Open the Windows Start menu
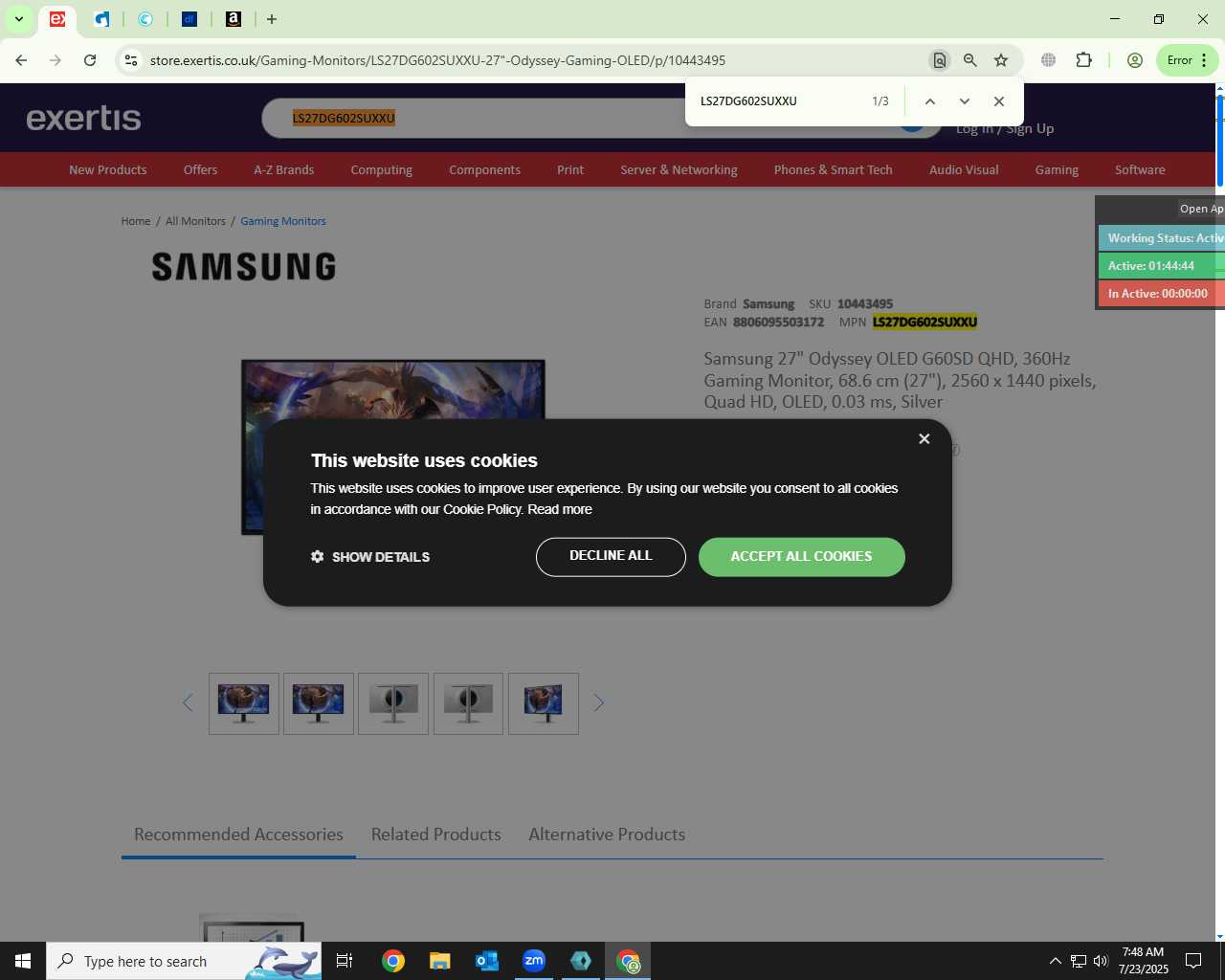 23,961
